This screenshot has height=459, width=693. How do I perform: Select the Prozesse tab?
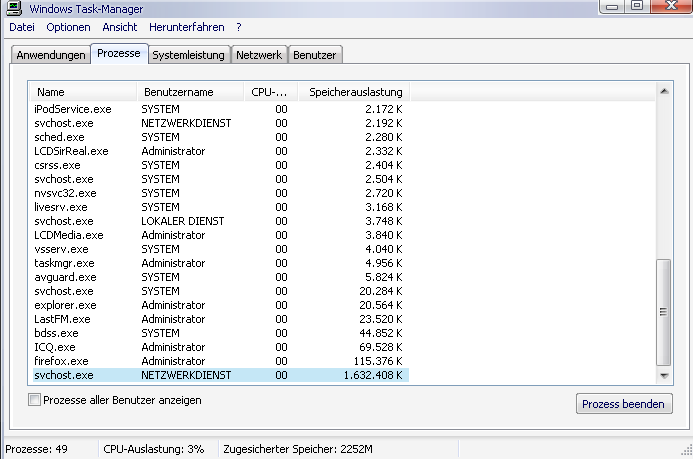coord(119,53)
